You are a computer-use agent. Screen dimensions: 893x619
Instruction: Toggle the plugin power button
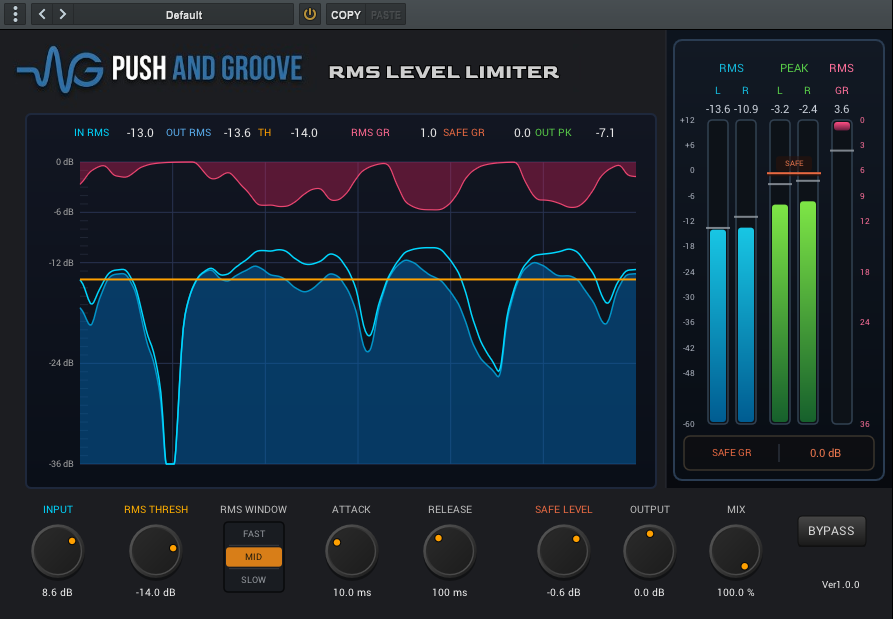coord(310,14)
